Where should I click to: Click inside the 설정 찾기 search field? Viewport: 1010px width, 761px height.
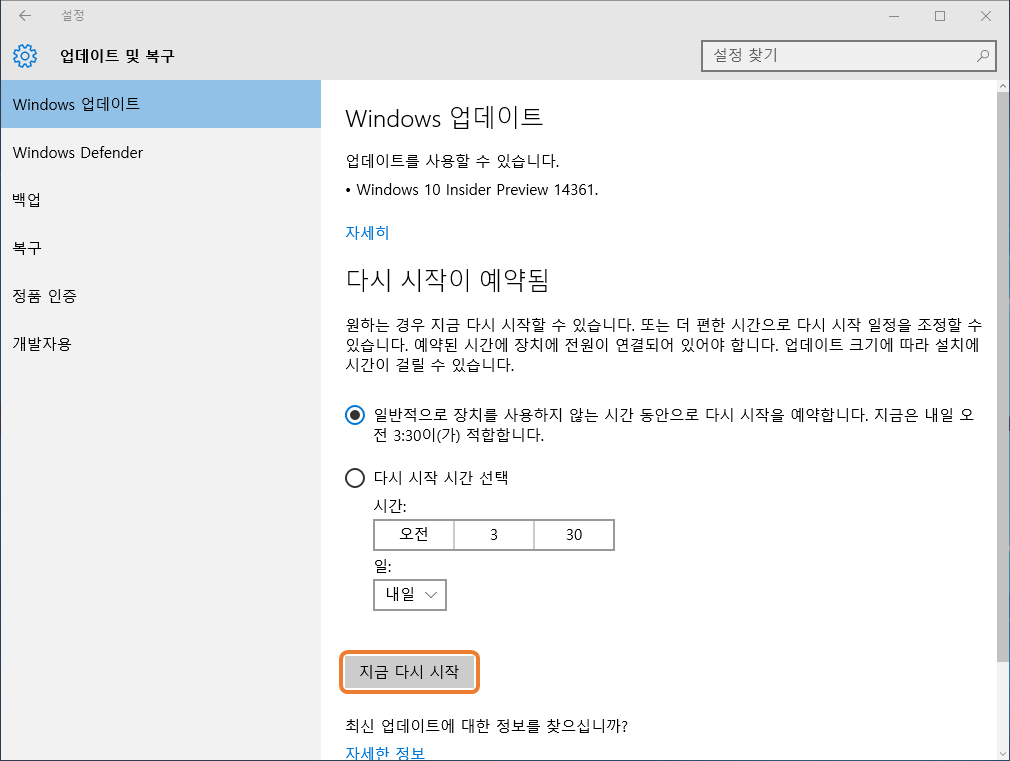[x=840, y=56]
